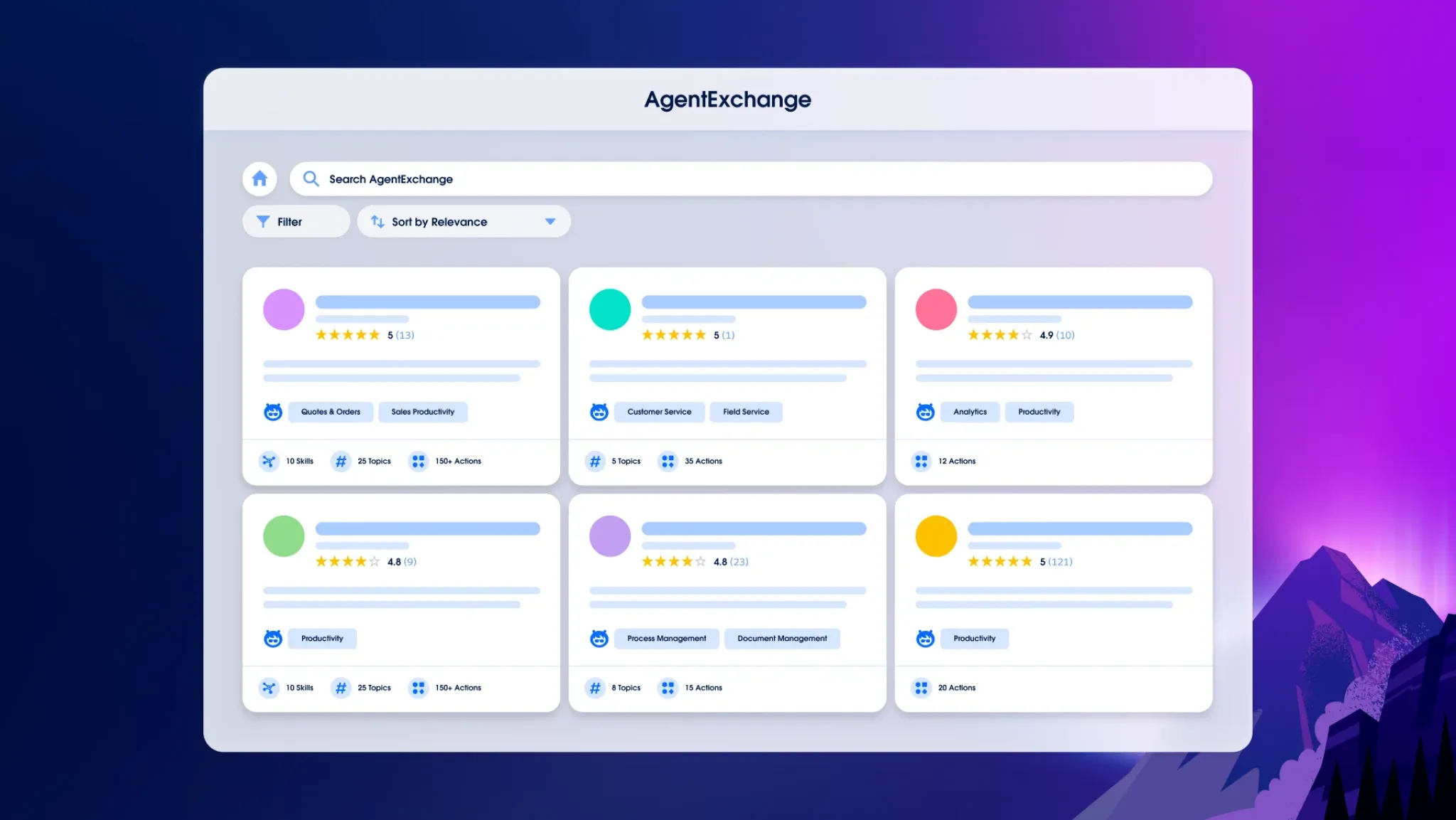Open the (1) review count link
Viewport: 1456px width, 820px height.
tap(729, 335)
